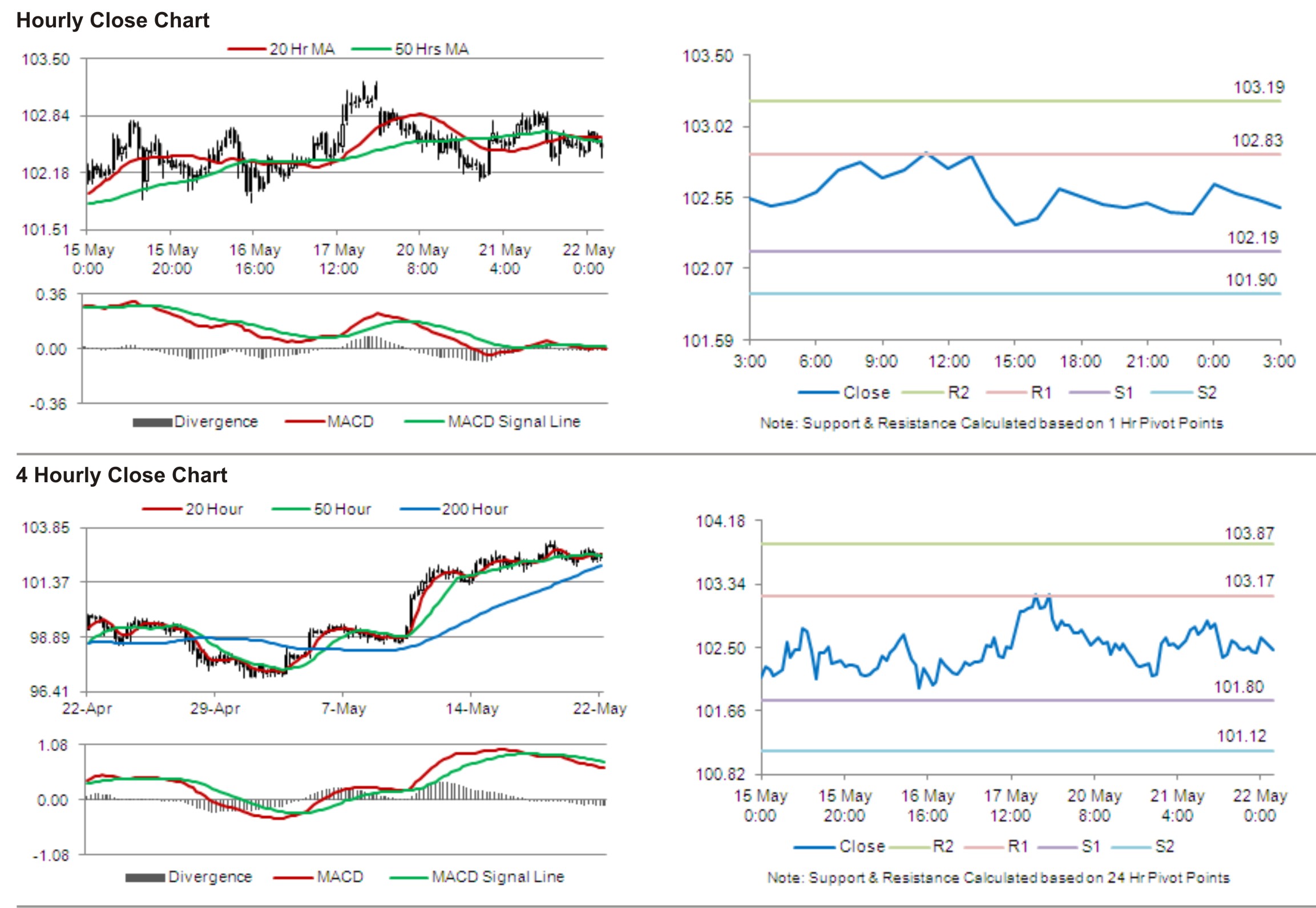
Task: Click the 29-Apr date axis label
Action: coord(215,709)
